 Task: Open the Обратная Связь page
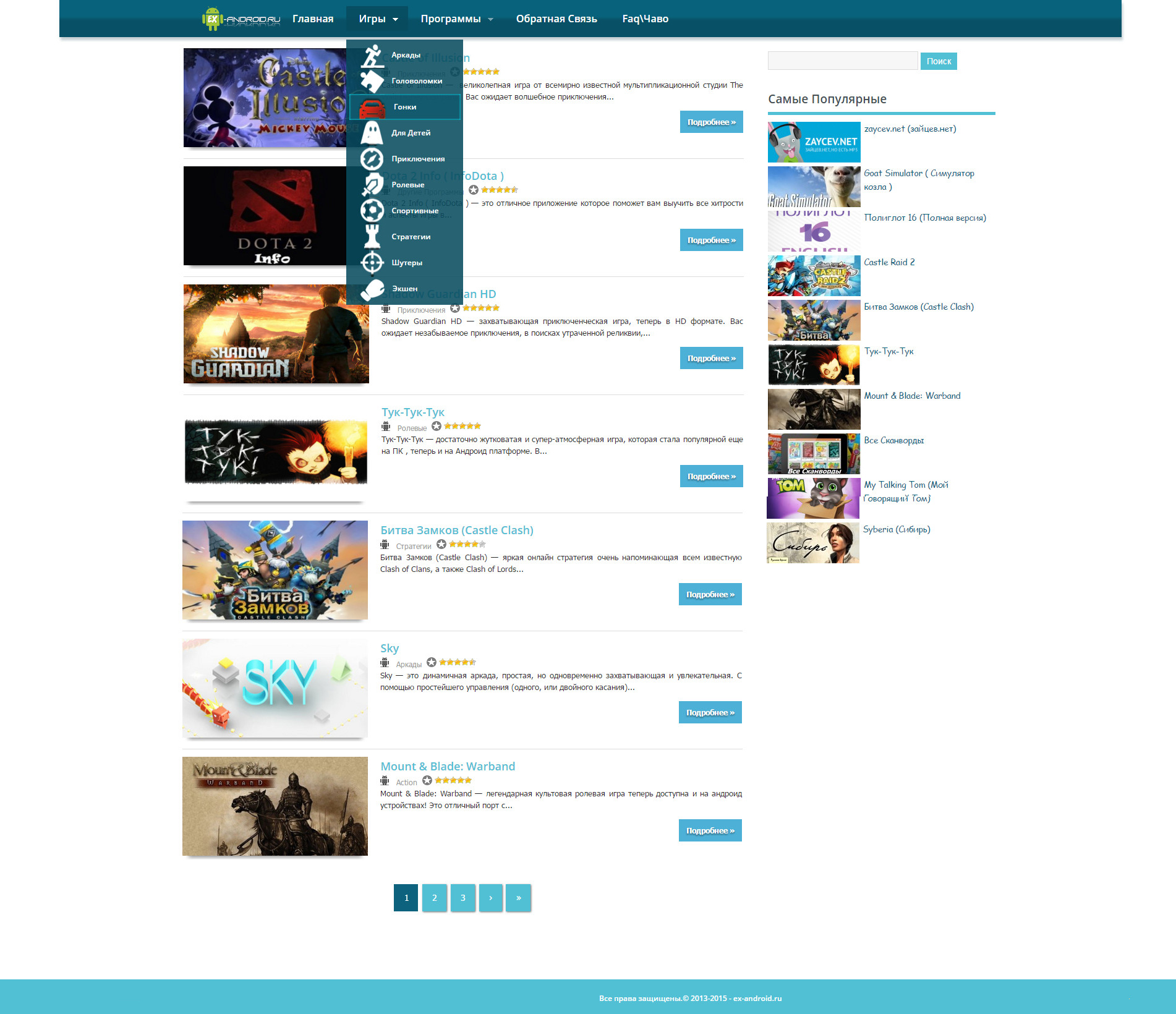point(556,19)
